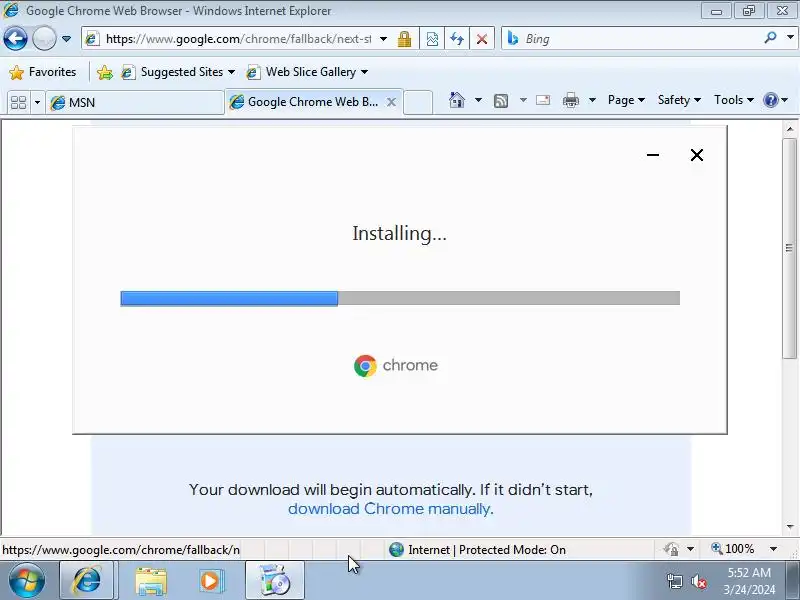
Task: Click the Read Mail icon
Action: tap(543, 100)
